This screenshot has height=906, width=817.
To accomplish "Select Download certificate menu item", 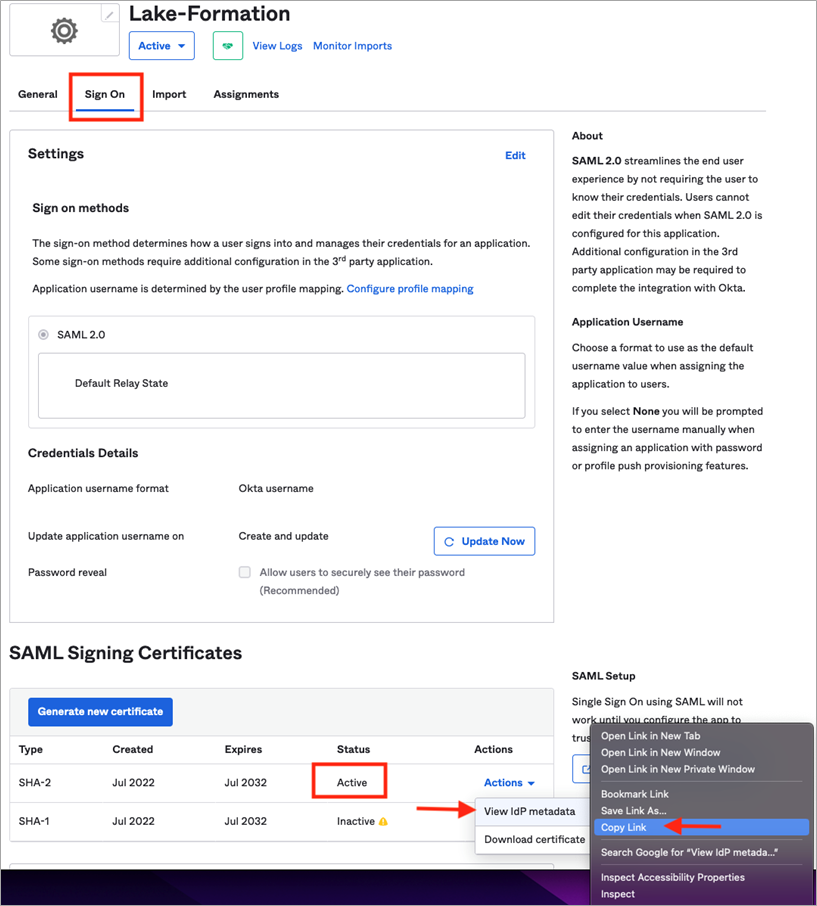I will (x=534, y=839).
